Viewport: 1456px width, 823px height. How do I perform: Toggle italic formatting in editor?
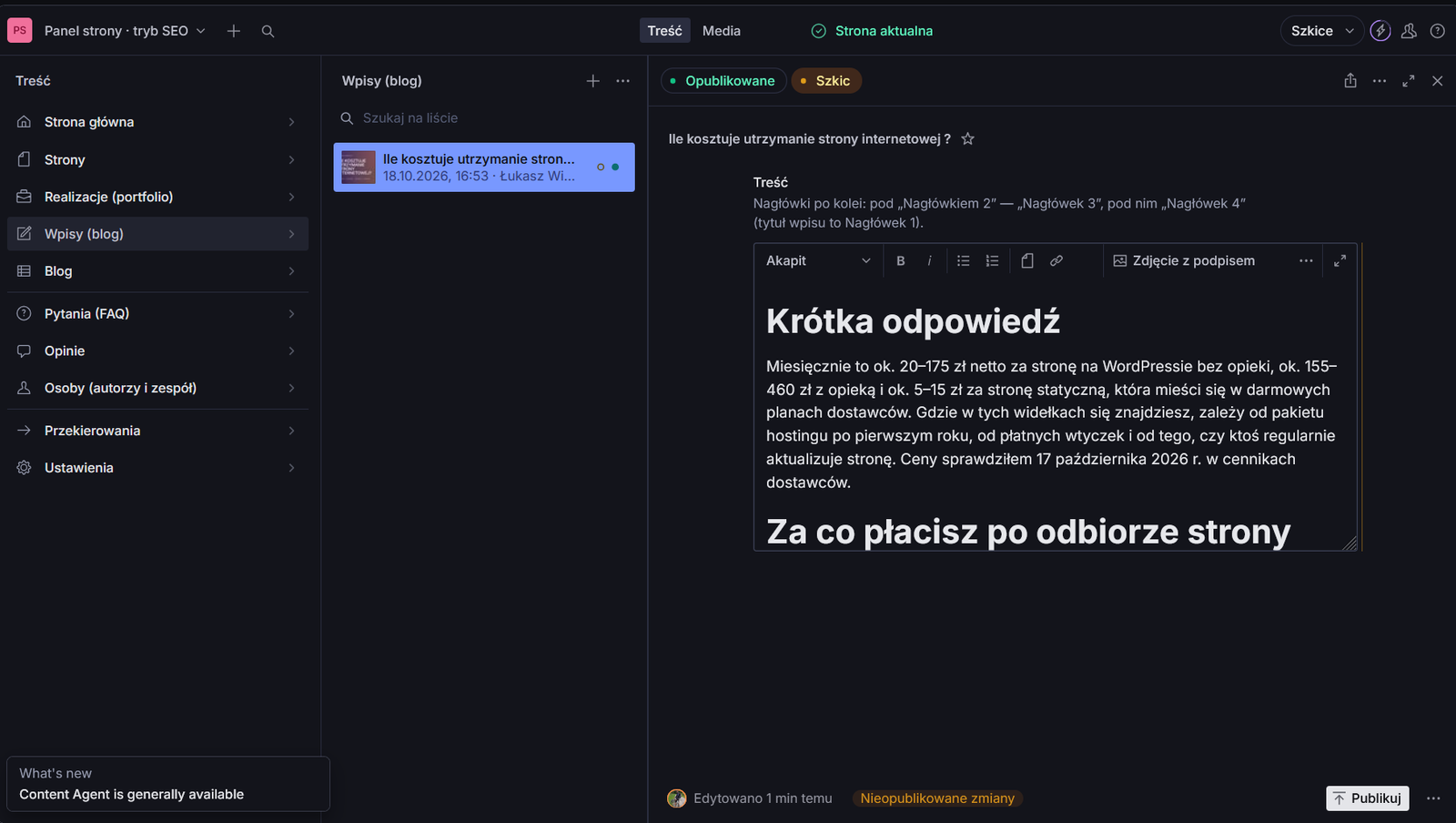pyautogui.click(x=929, y=260)
